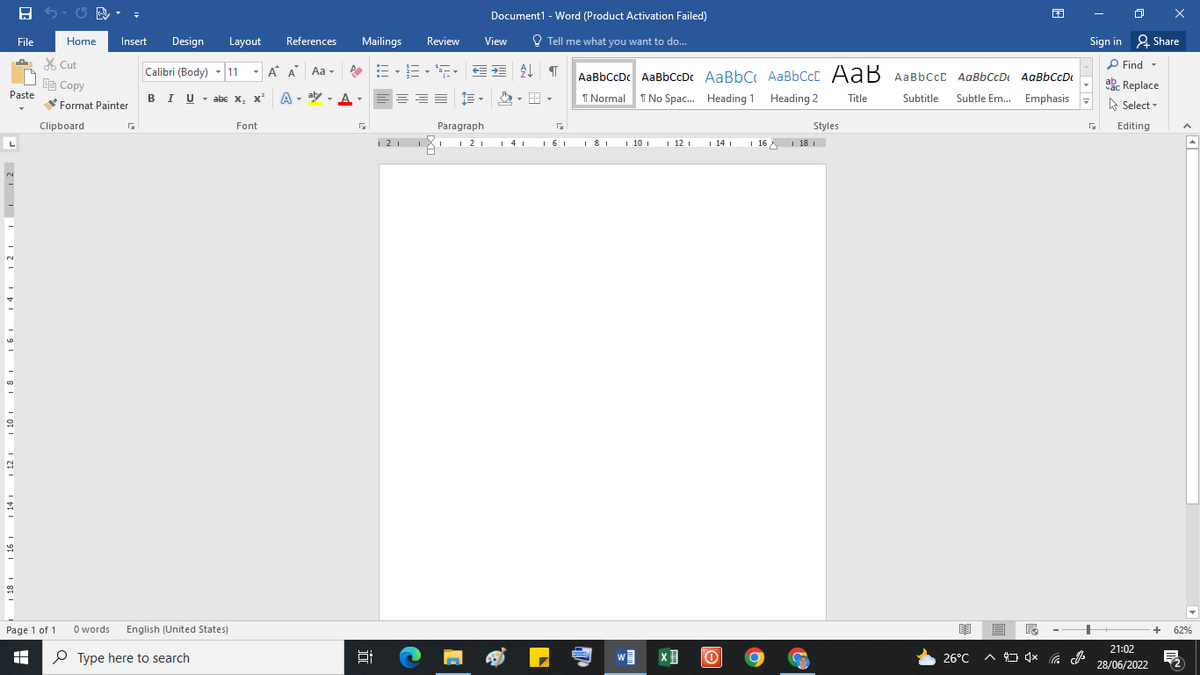Click the Paste clipboard icon

[21, 73]
